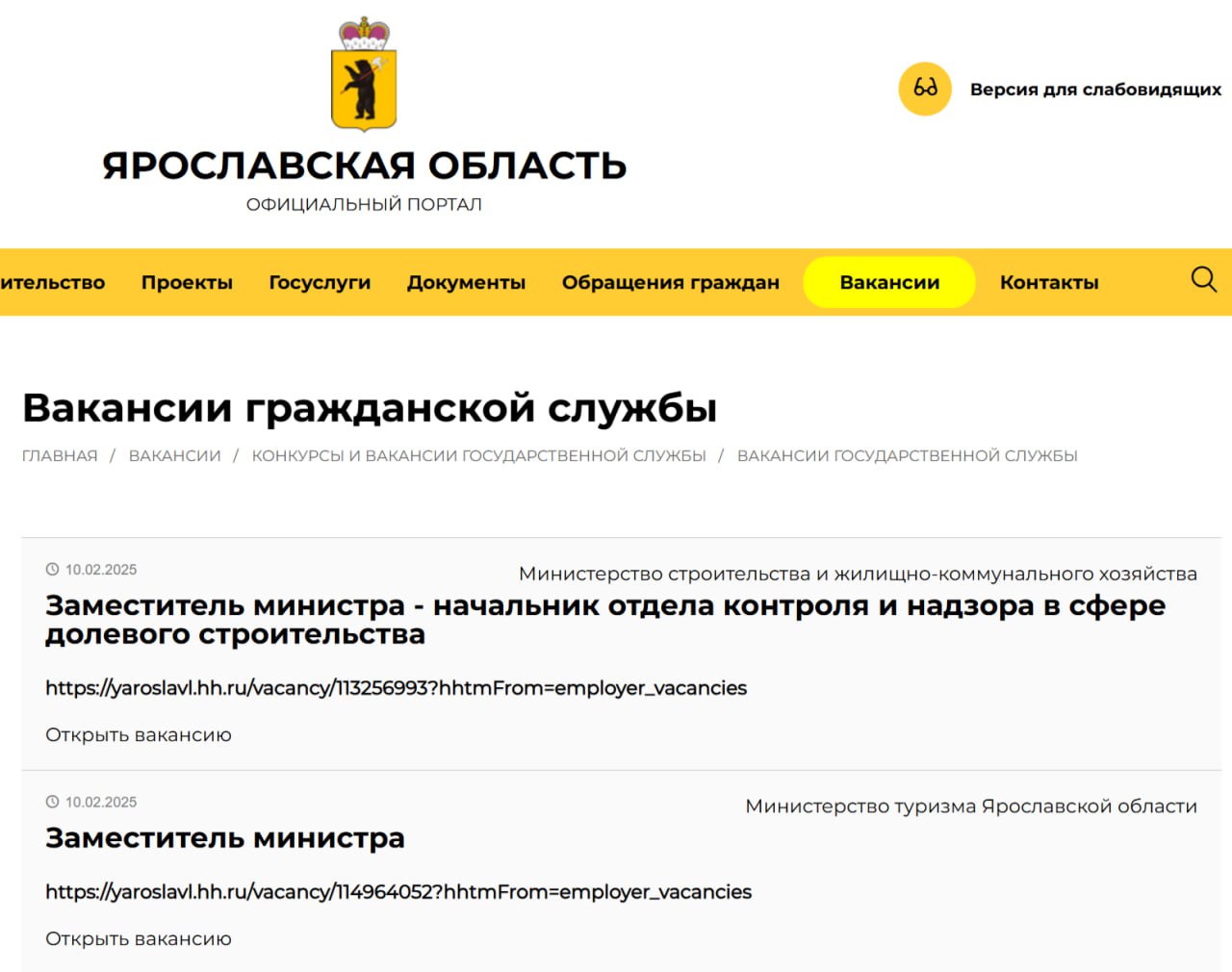This screenshot has height=972, width=1232.
Task: Select Документы in the navigation bar
Action: (x=466, y=283)
